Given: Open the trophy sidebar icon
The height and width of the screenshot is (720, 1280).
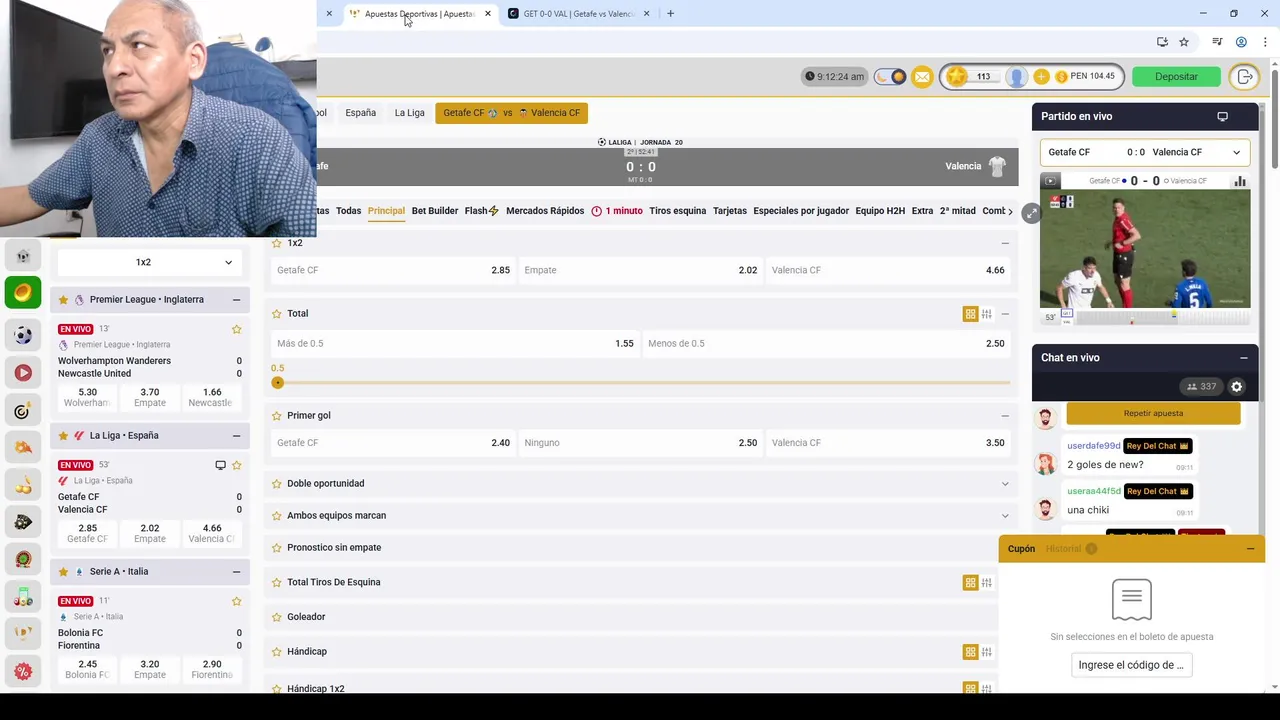Looking at the screenshot, I should click(23, 633).
